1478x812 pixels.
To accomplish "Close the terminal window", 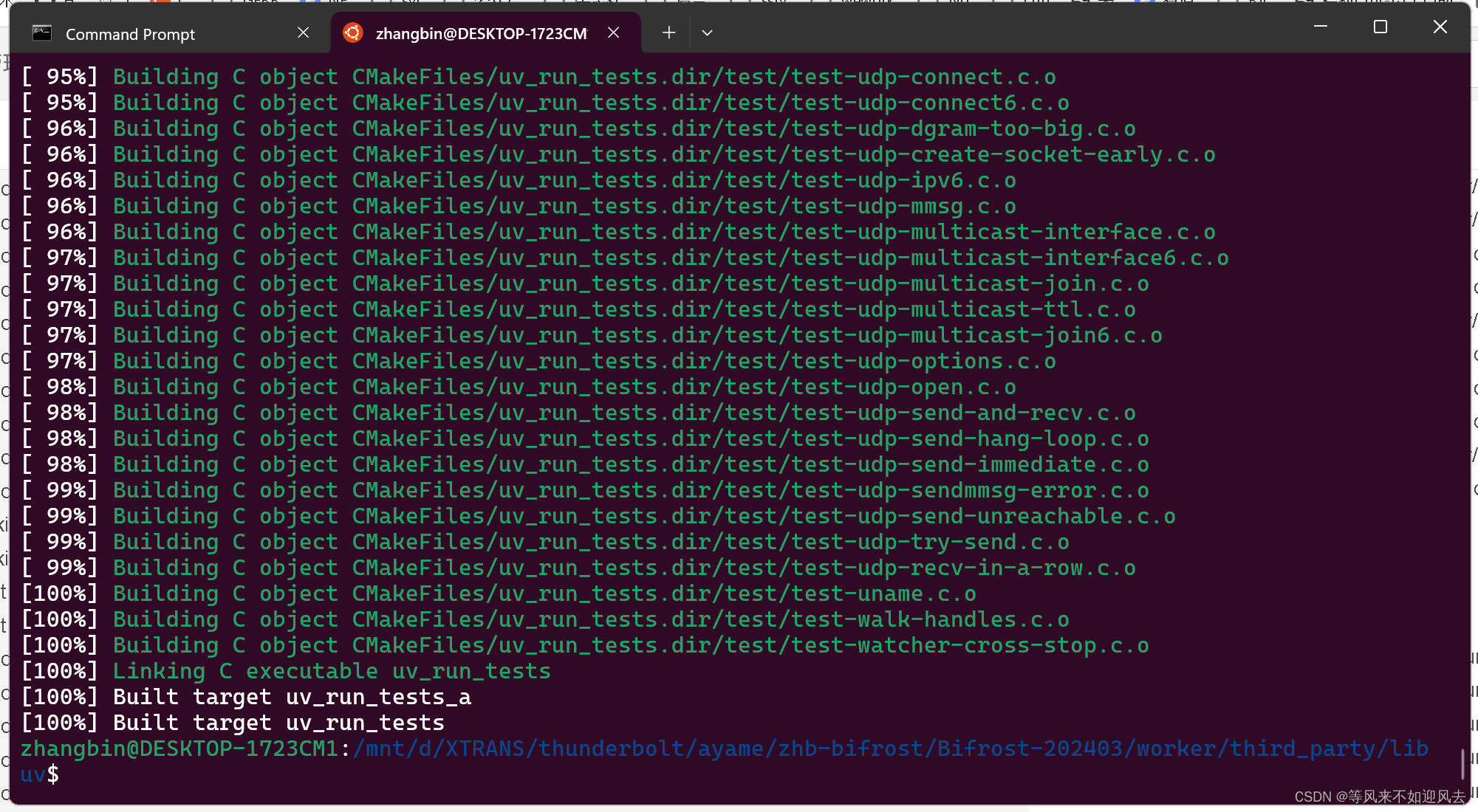I will click(x=1440, y=27).
